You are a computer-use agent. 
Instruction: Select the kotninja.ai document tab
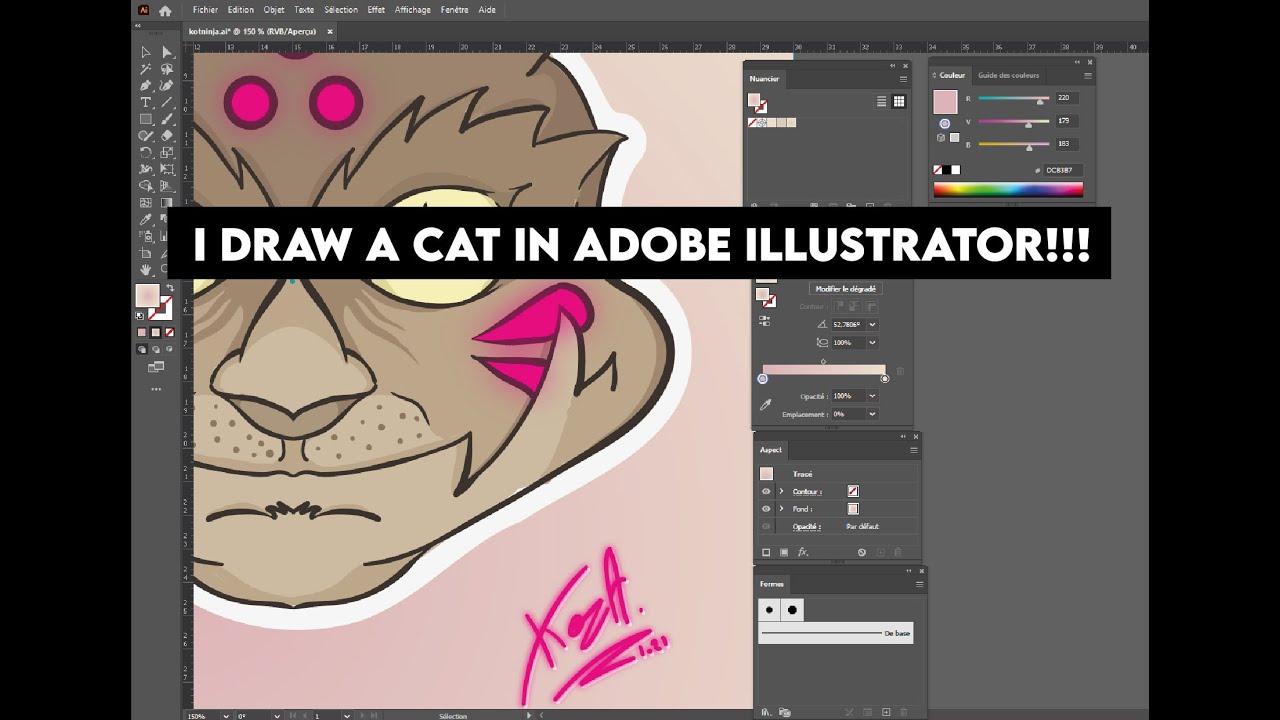pos(261,32)
